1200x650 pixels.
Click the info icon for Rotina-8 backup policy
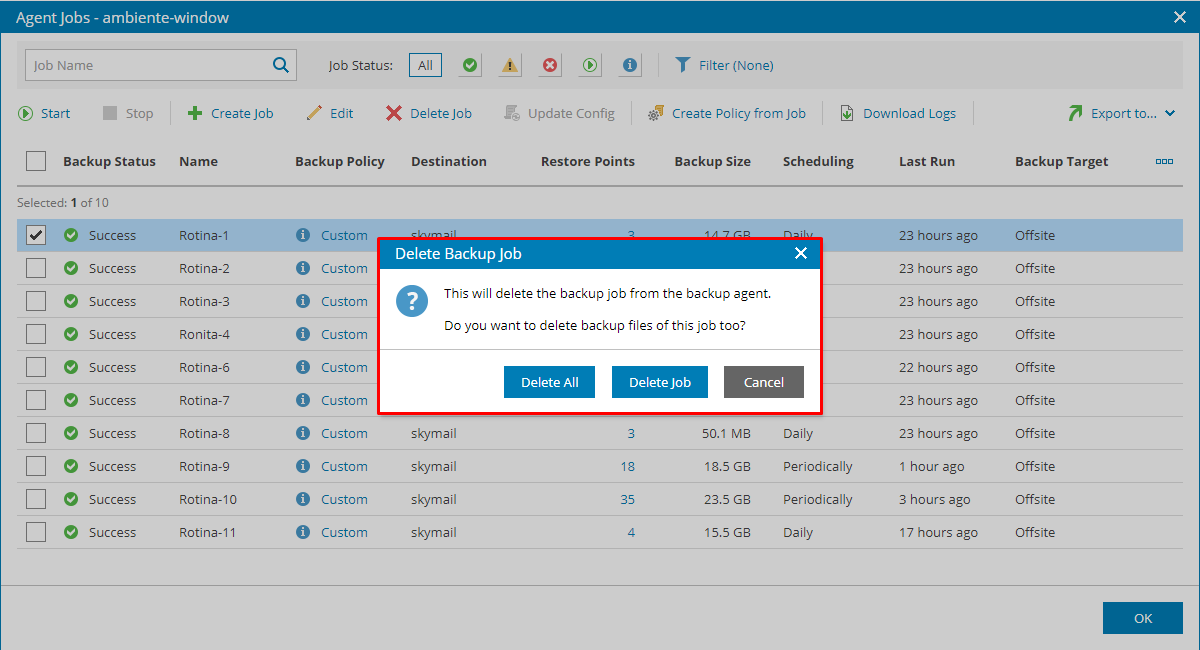point(303,433)
